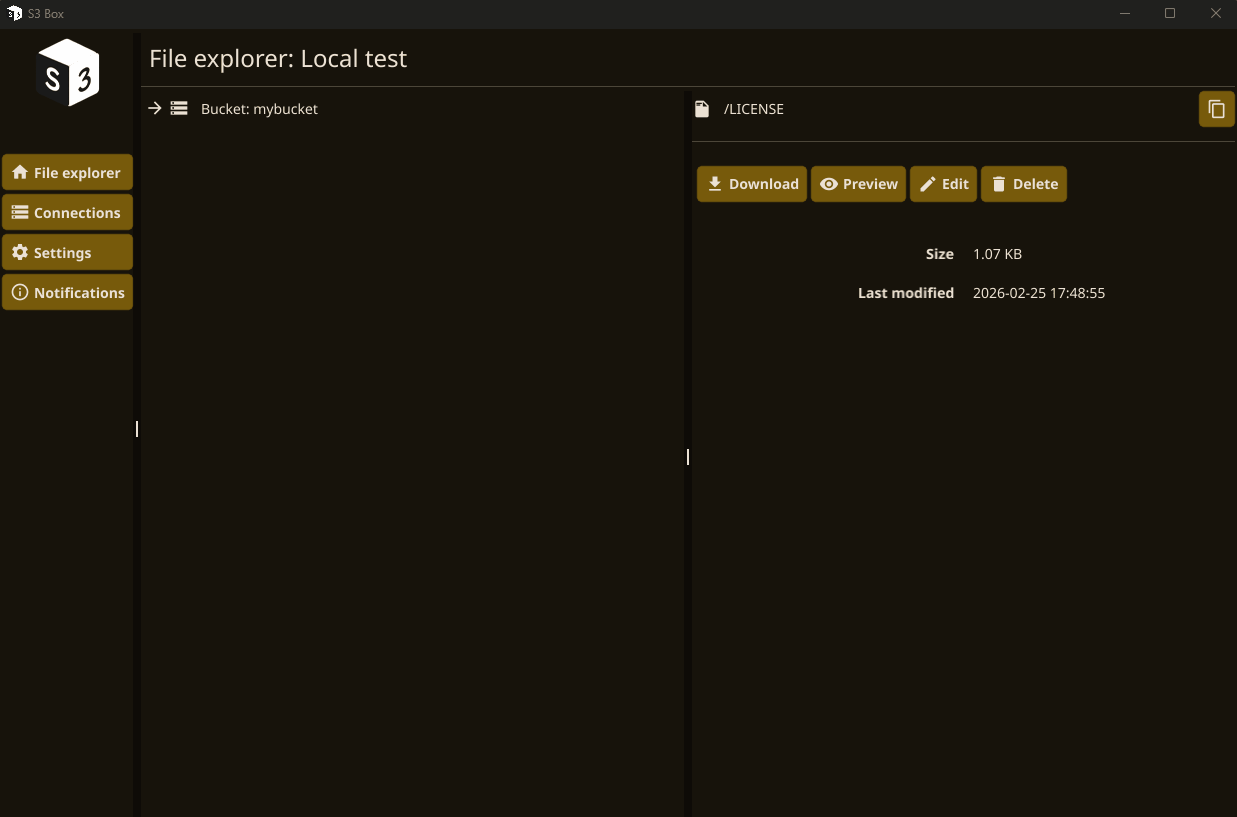This screenshot has height=817, width=1237.
Task: Click the pencil icon on Edit button
Action: click(x=927, y=183)
